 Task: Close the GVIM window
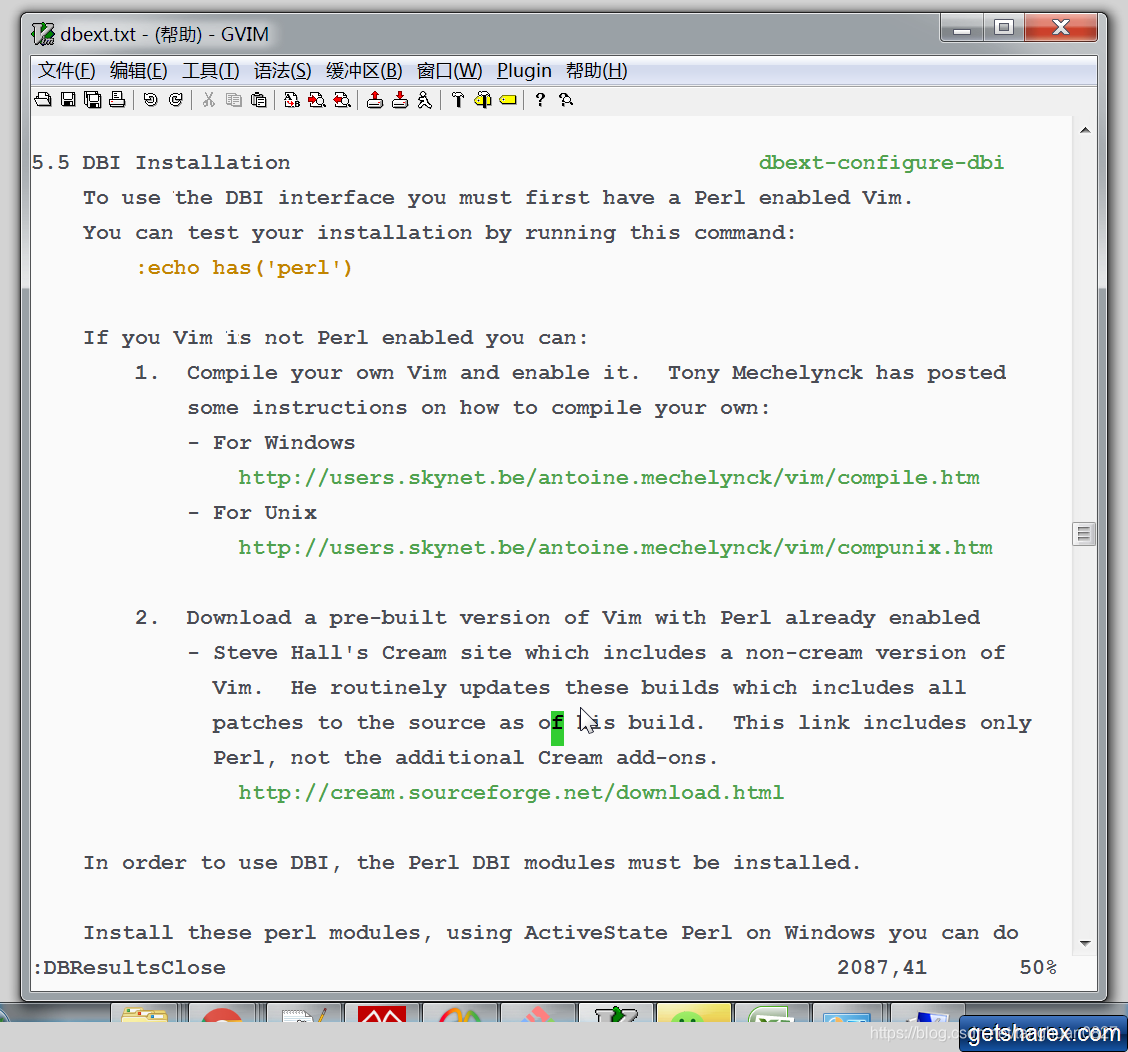click(x=1061, y=29)
